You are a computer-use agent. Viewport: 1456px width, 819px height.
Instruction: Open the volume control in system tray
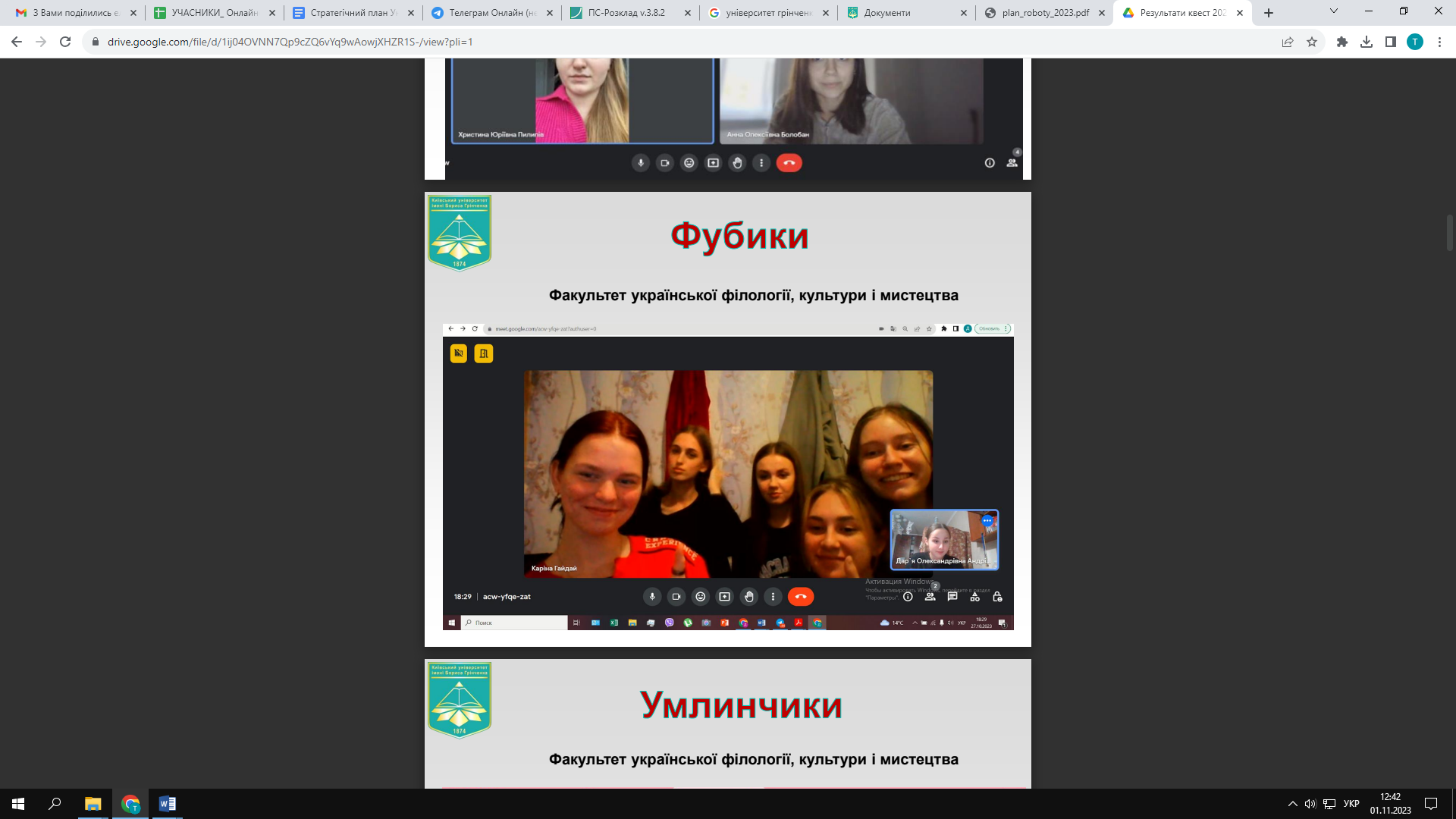click(x=1310, y=804)
